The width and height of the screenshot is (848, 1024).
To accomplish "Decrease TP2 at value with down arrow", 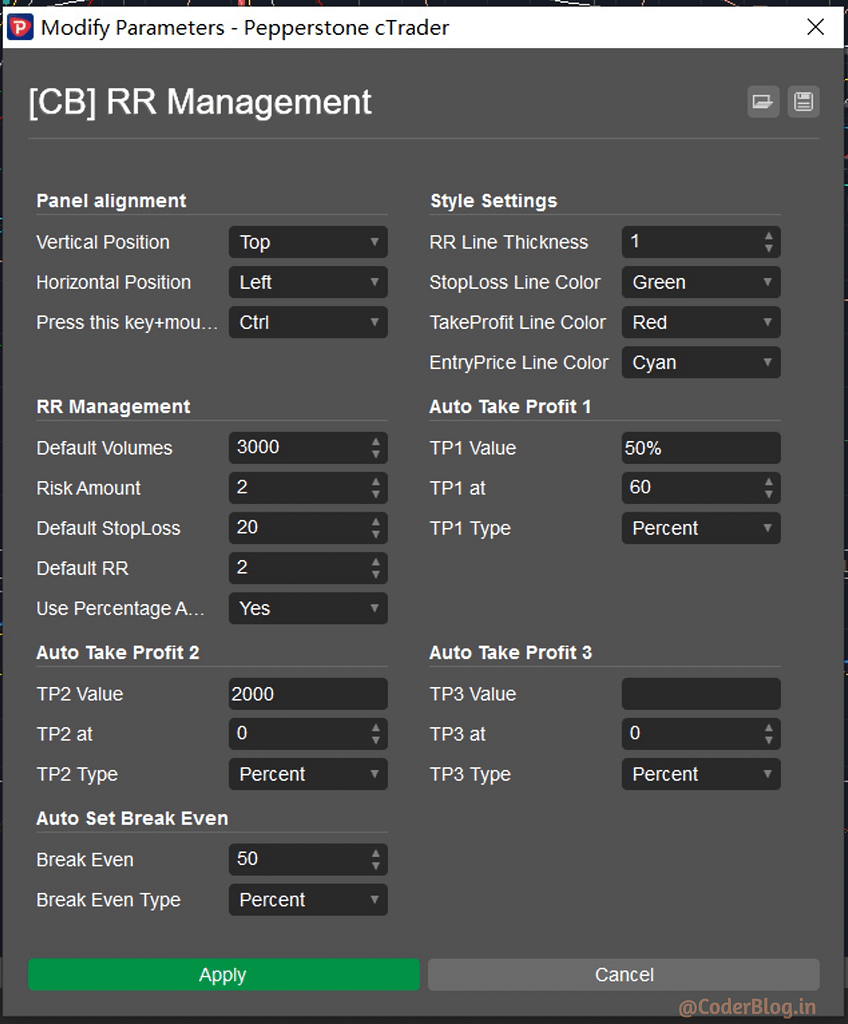I will click(x=376, y=740).
